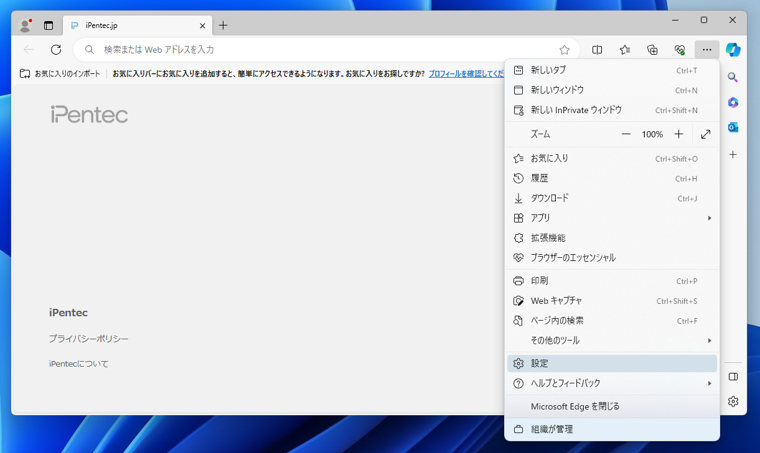Open iPentecについて link
This screenshot has height=453, width=760.
(79, 364)
